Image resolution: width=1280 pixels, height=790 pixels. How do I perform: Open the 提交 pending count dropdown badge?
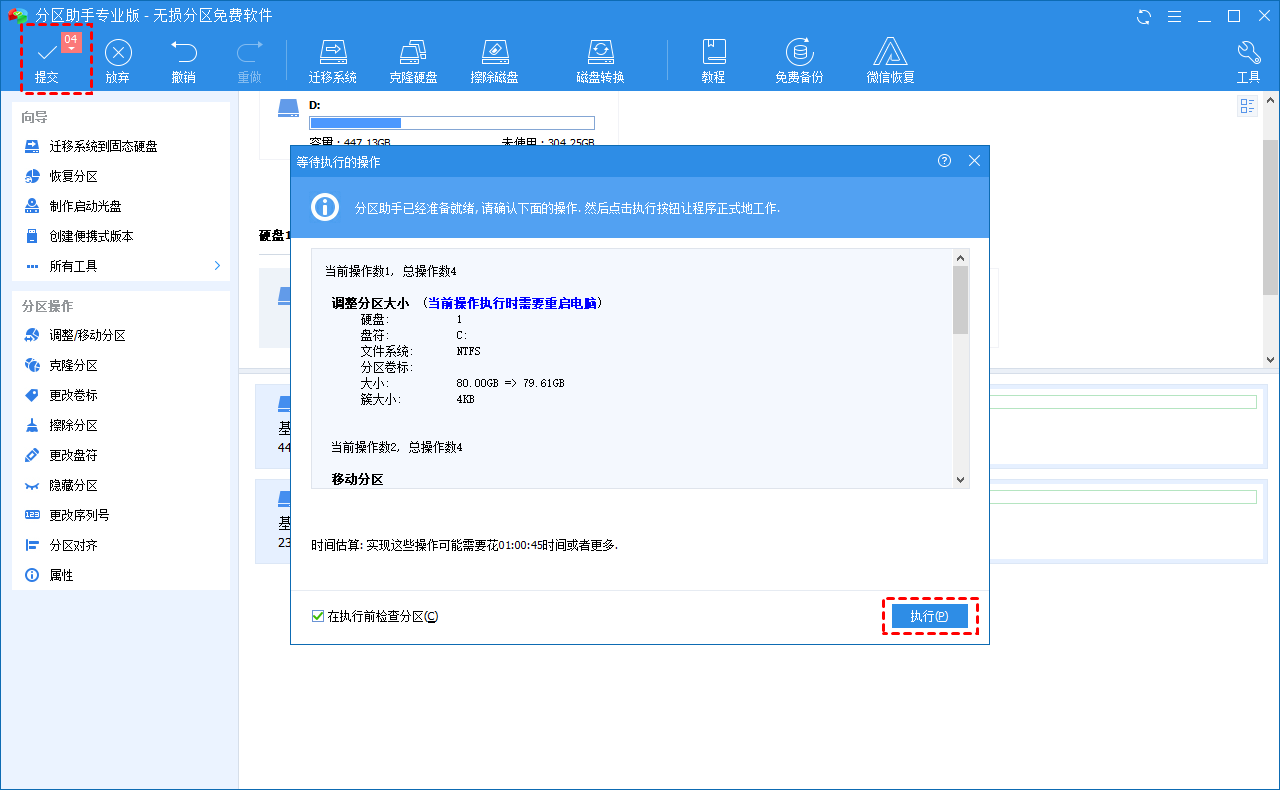click(71, 42)
